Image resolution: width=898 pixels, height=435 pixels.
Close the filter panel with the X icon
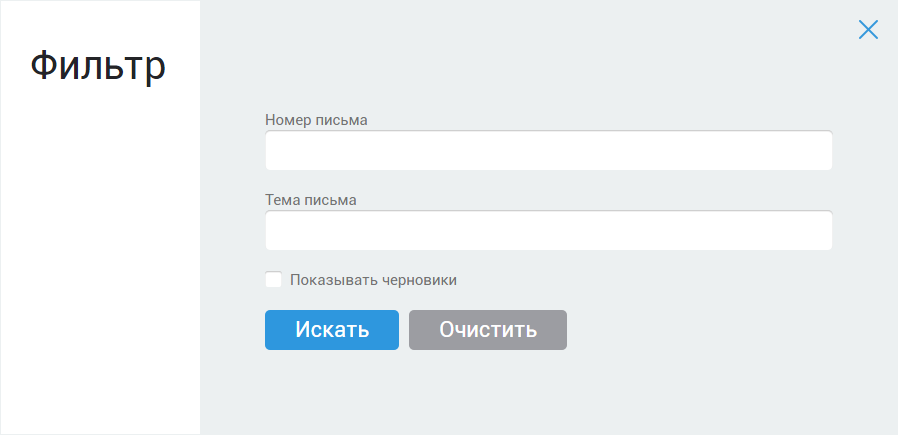pyautogui.click(x=868, y=30)
